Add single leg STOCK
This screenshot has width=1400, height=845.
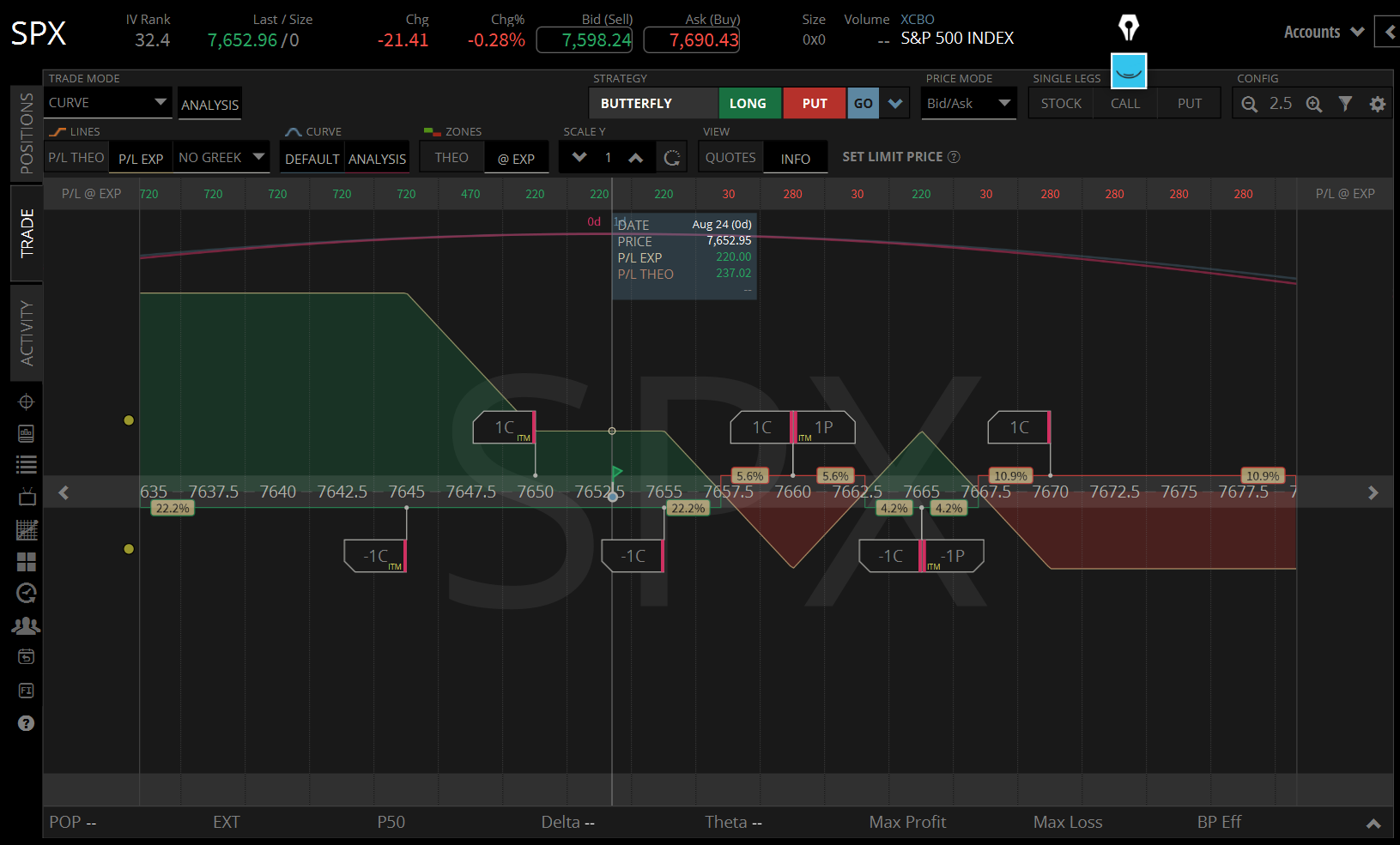pos(1061,104)
